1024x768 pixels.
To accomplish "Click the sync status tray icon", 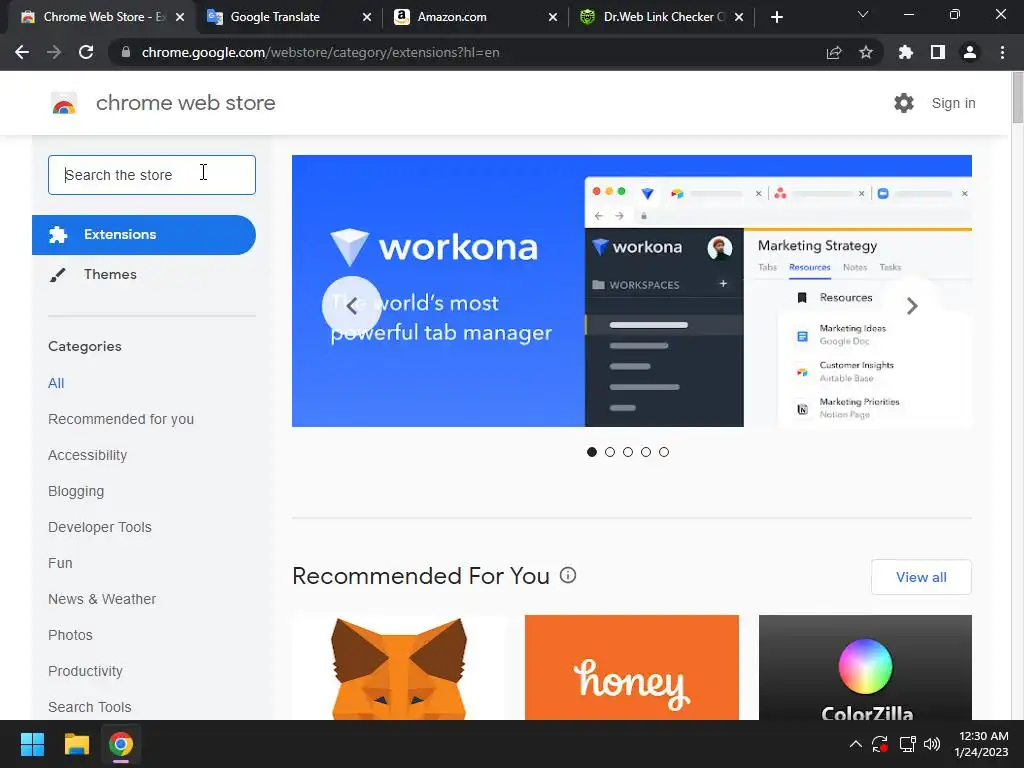I will tap(880, 744).
